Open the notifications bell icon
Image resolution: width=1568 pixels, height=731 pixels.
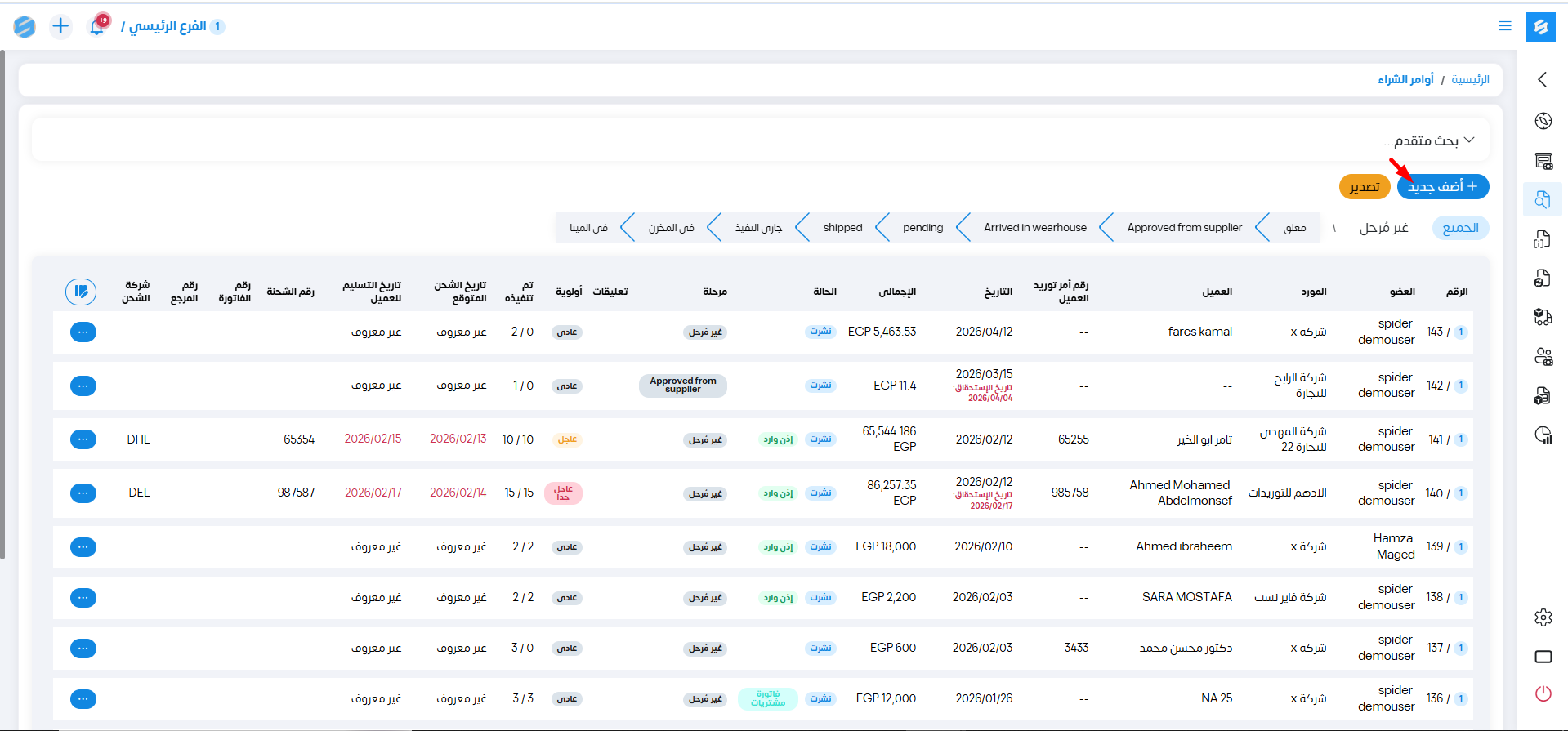97,26
